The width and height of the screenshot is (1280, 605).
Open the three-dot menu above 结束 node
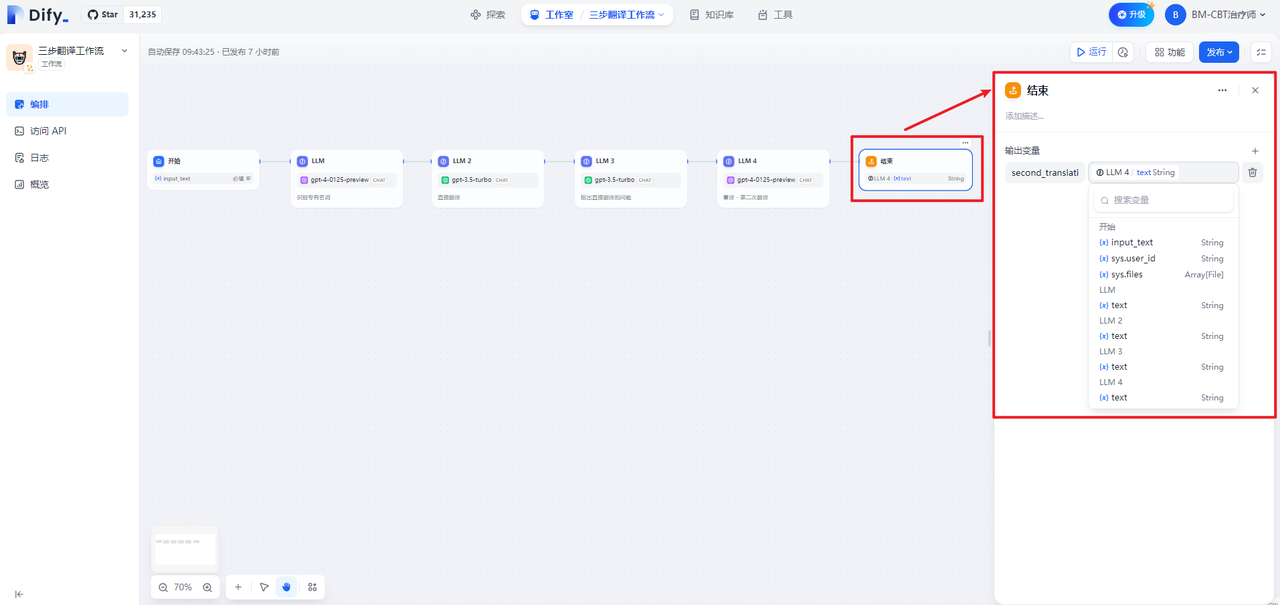(965, 143)
